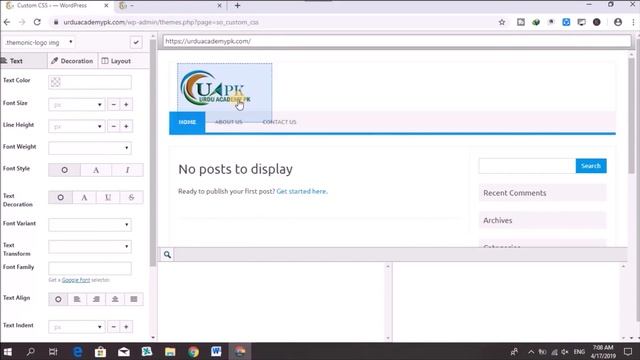Viewport: 640px width, 360px height.
Task: Click the browser address bar URL
Action: point(161,22)
